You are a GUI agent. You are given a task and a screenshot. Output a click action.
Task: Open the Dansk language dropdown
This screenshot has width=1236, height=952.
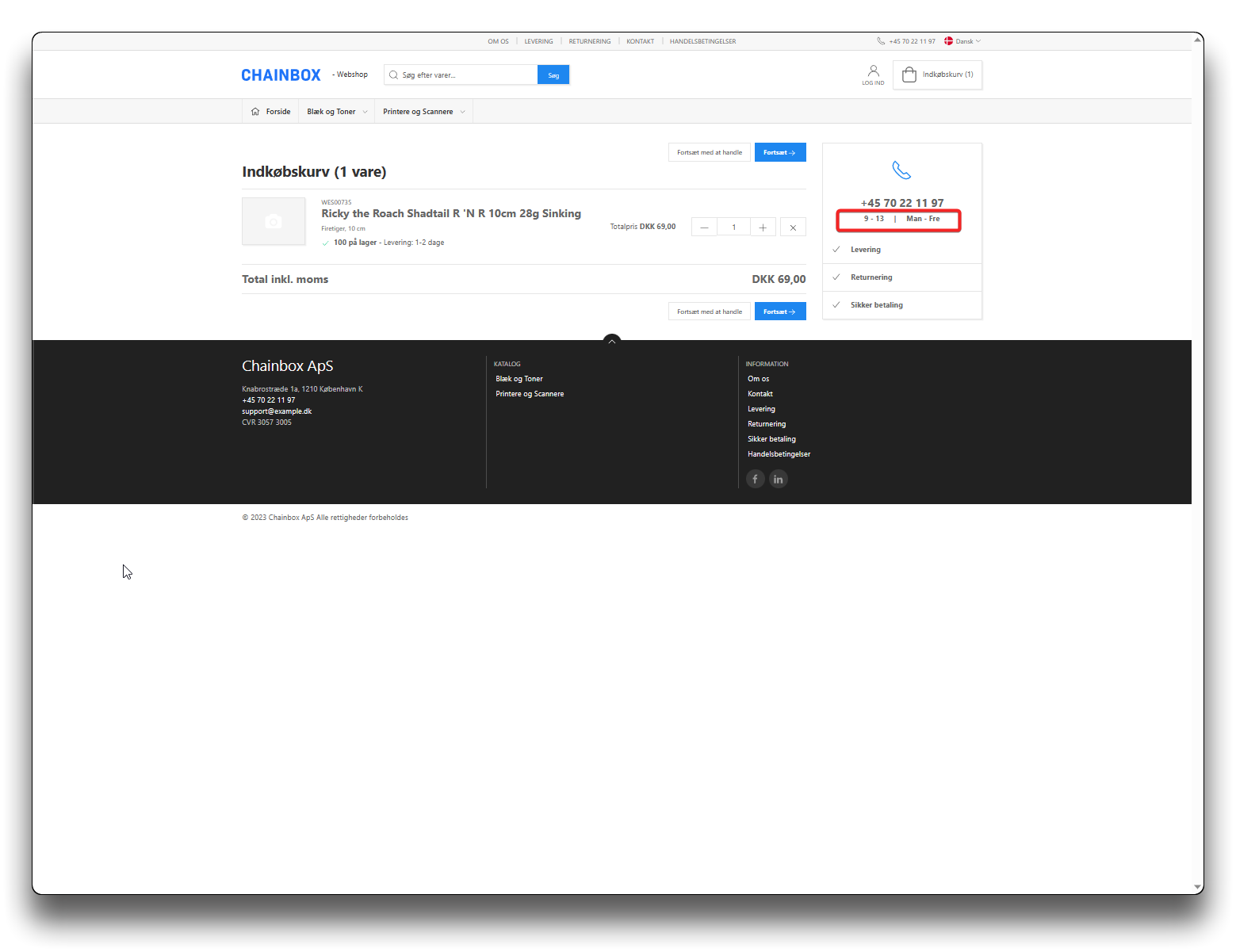pos(962,41)
